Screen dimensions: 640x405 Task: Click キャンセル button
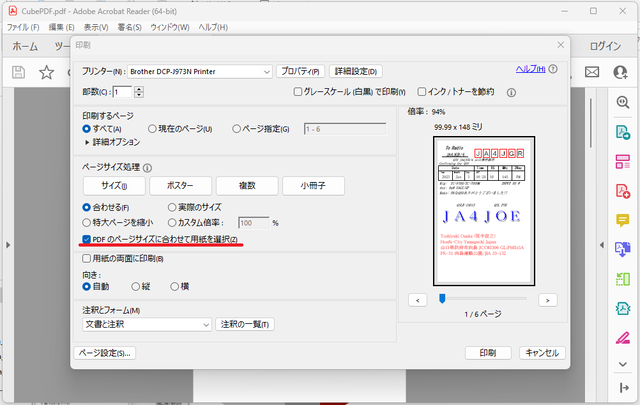[x=542, y=353]
